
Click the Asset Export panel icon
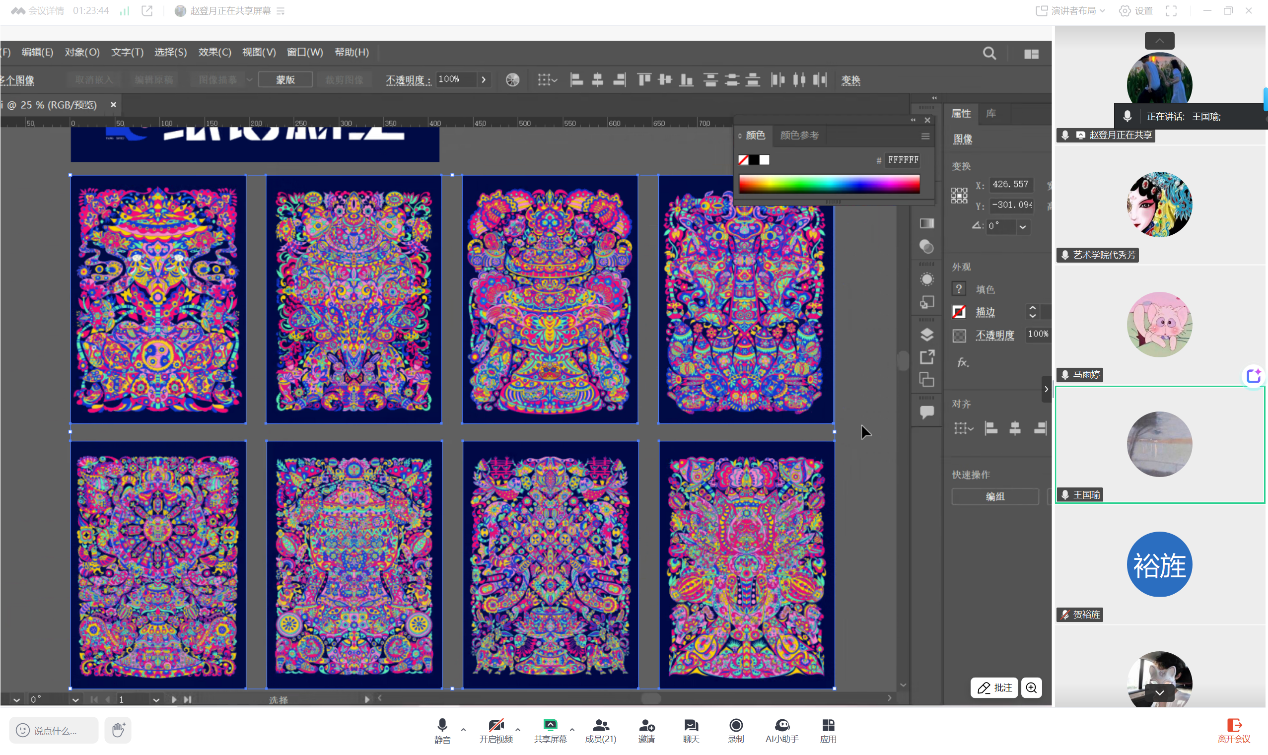point(927,357)
